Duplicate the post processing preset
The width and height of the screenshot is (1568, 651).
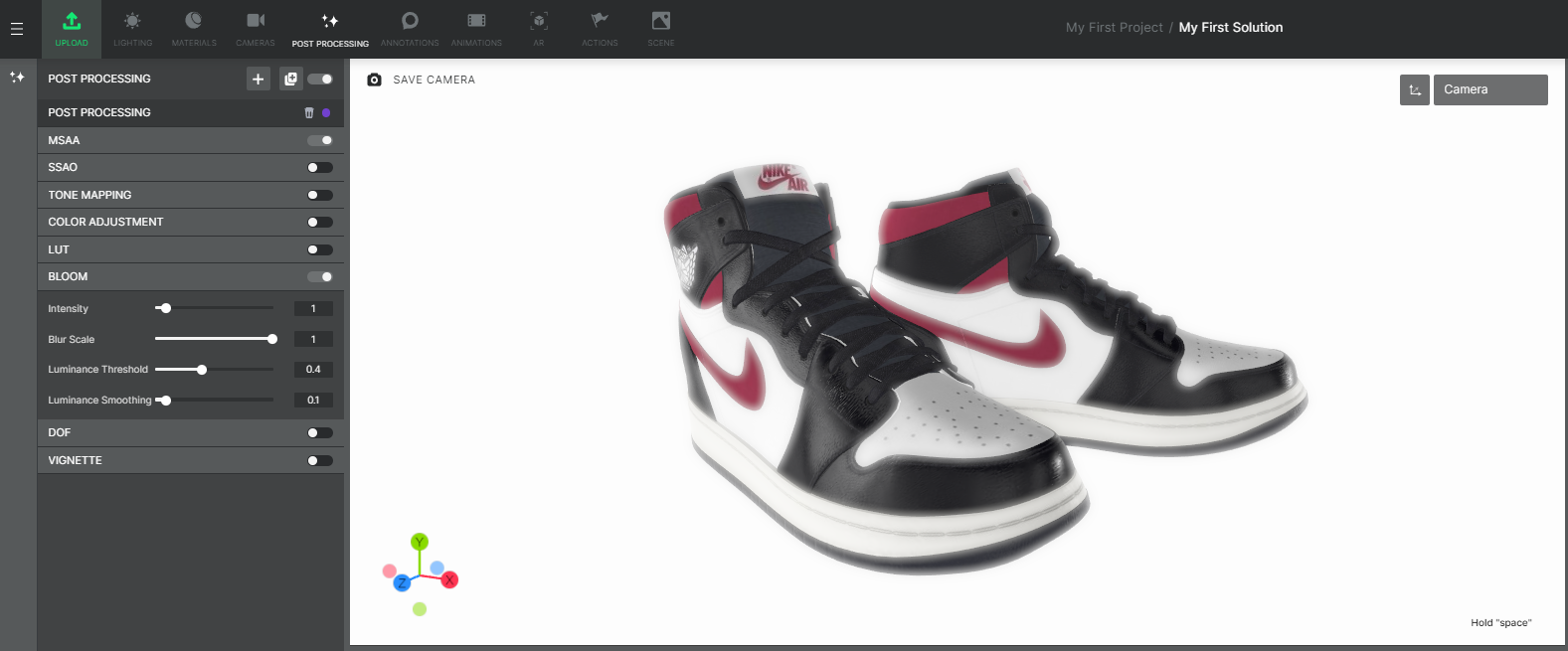pyautogui.click(x=290, y=80)
